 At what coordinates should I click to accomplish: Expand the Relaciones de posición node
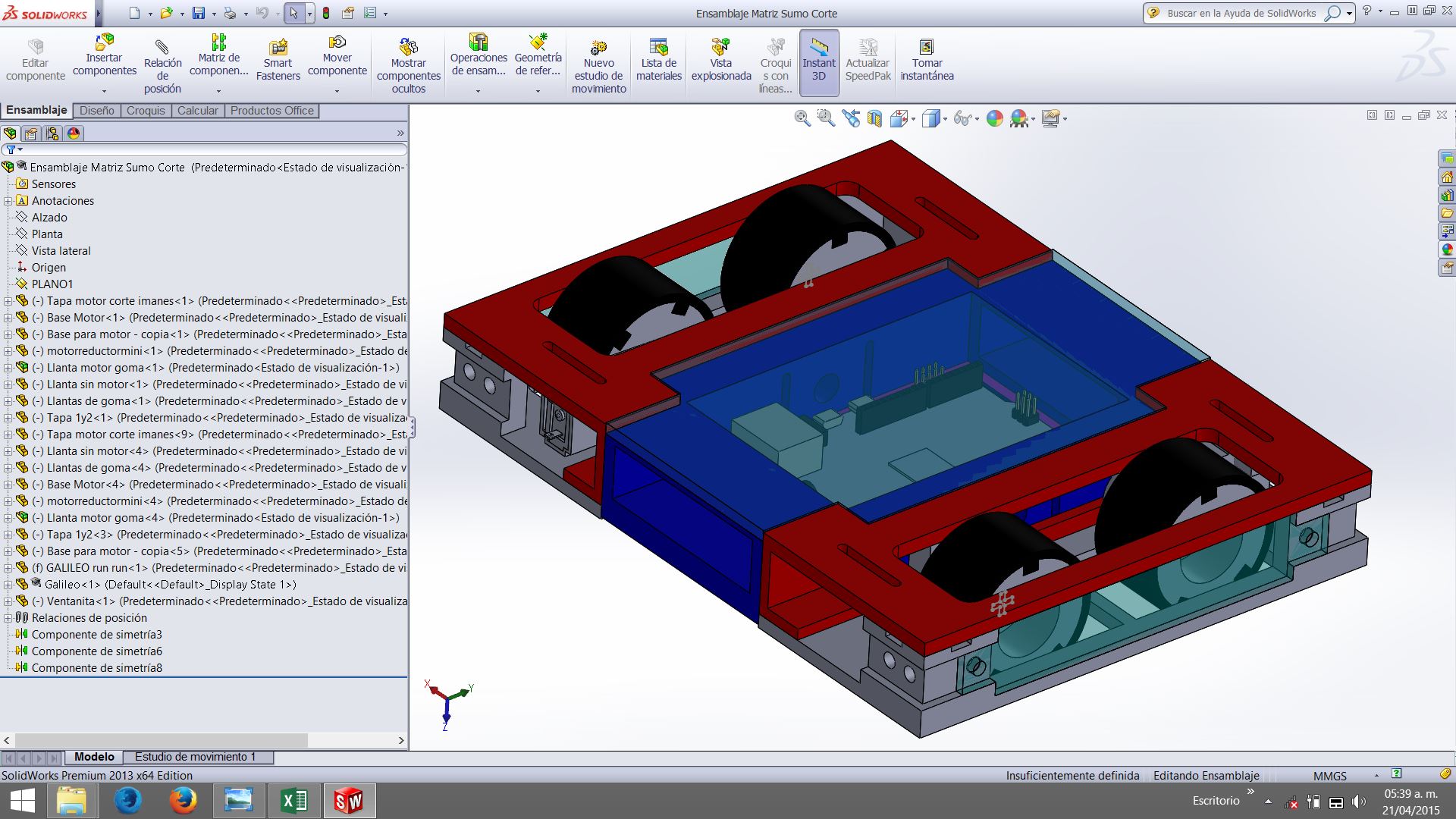(8, 618)
